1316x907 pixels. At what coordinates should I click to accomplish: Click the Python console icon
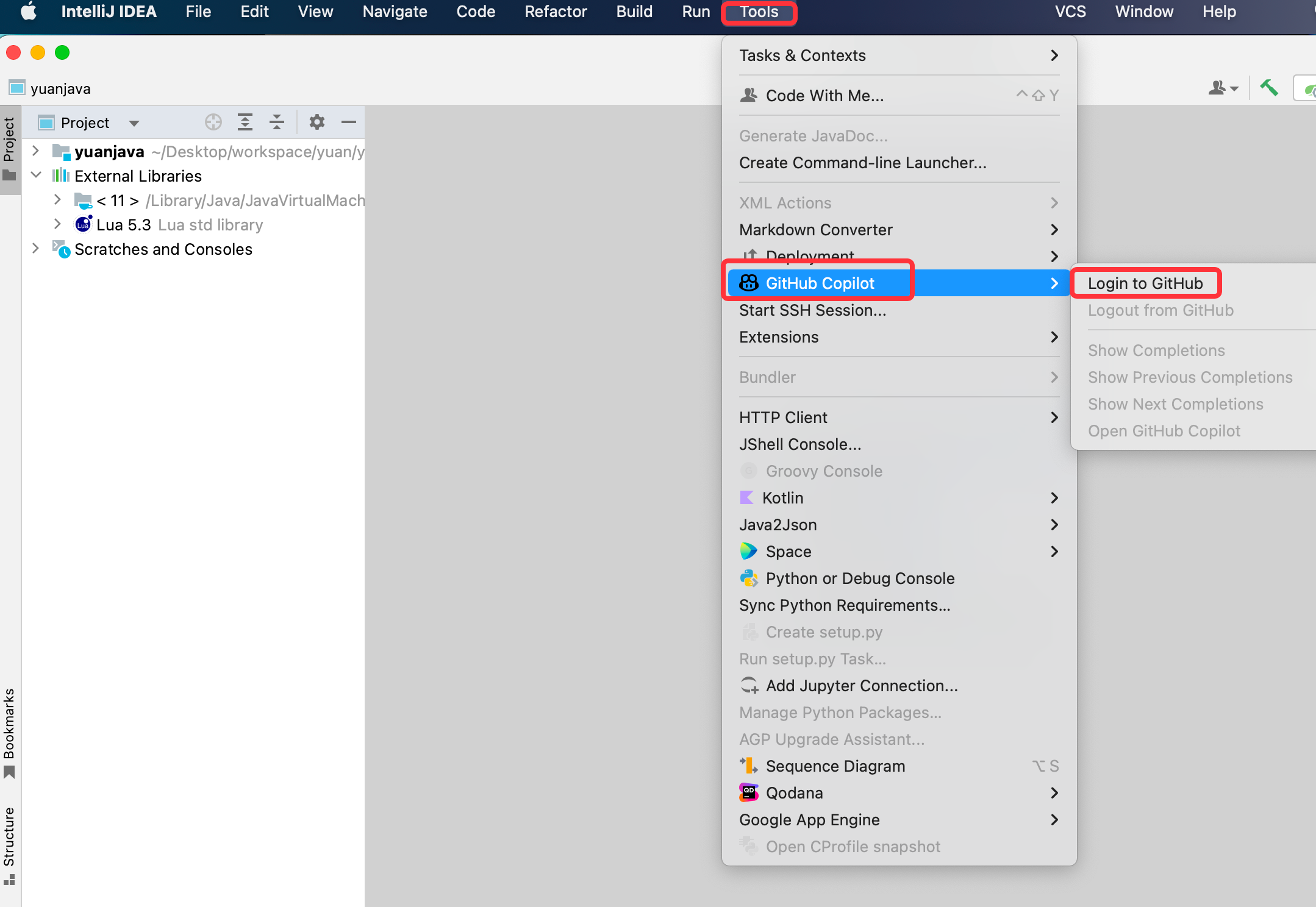pos(749,578)
